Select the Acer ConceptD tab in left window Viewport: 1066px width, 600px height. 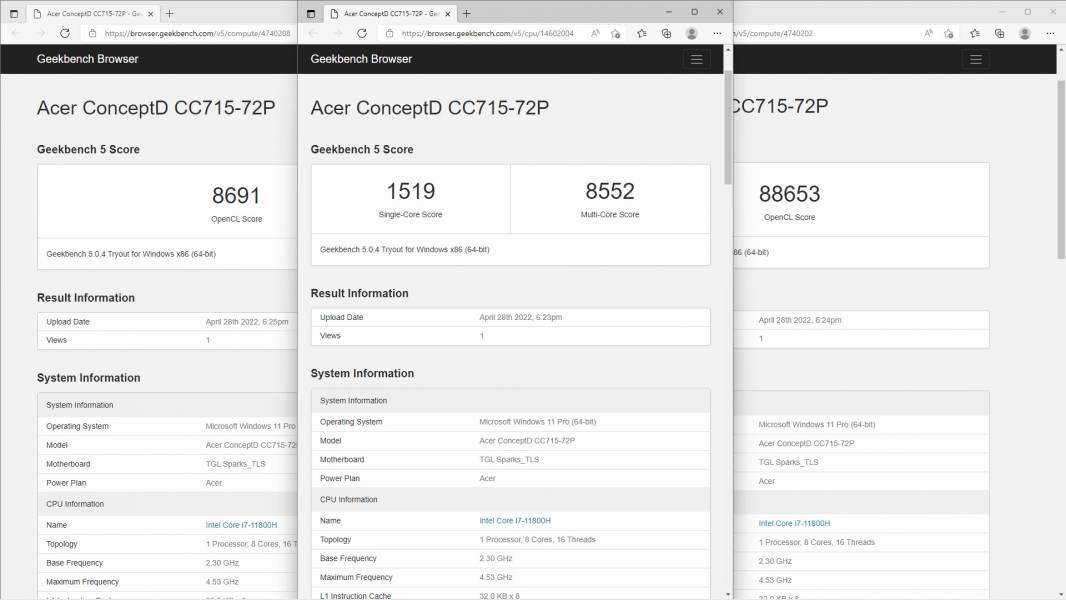(93, 14)
